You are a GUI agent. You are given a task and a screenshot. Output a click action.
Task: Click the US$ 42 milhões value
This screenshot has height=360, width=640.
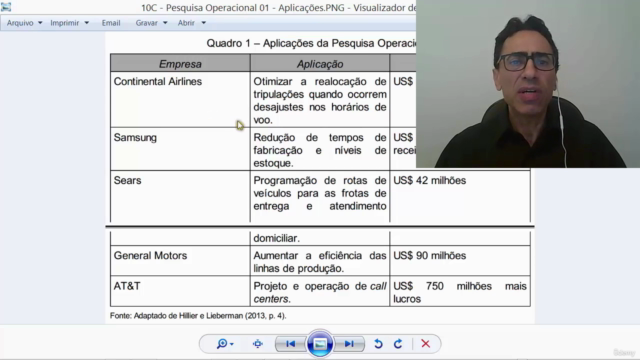click(429, 180)
